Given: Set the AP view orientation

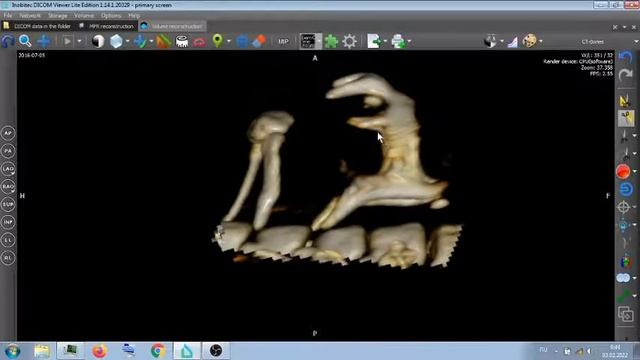Looking at the screenshot, I should pos(8,133).
